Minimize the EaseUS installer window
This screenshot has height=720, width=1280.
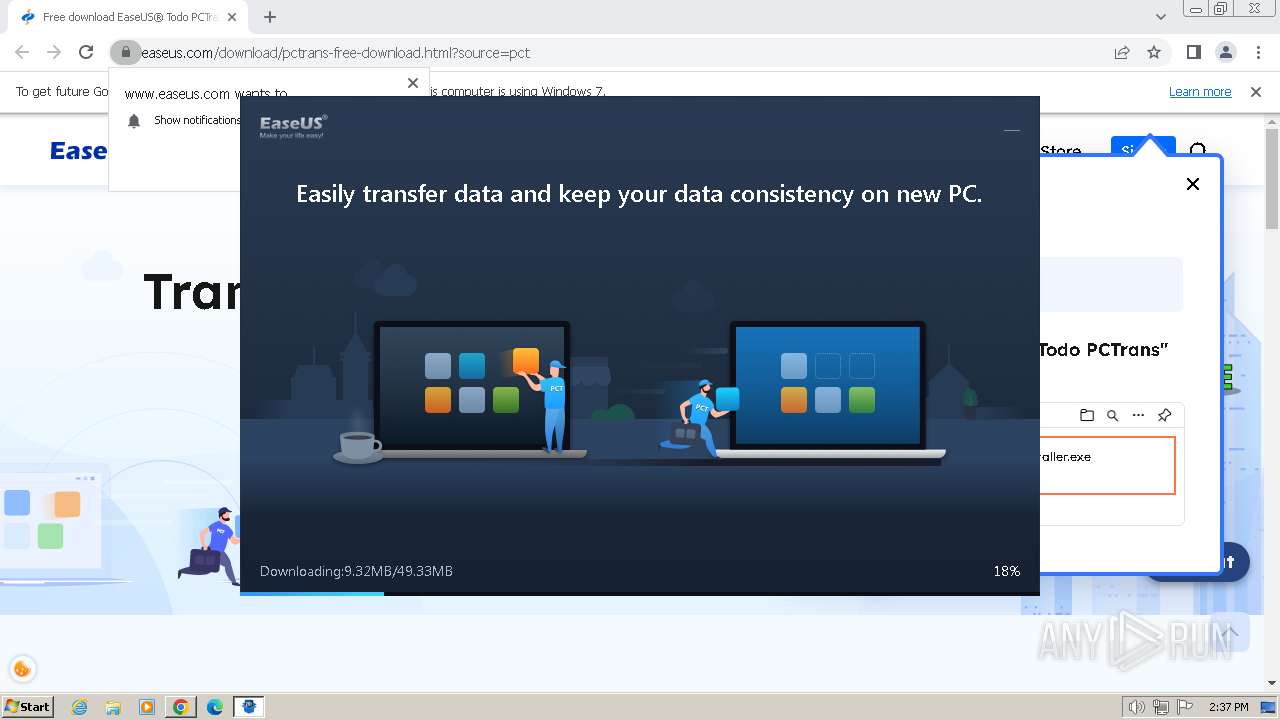(x=1012, y=129)
